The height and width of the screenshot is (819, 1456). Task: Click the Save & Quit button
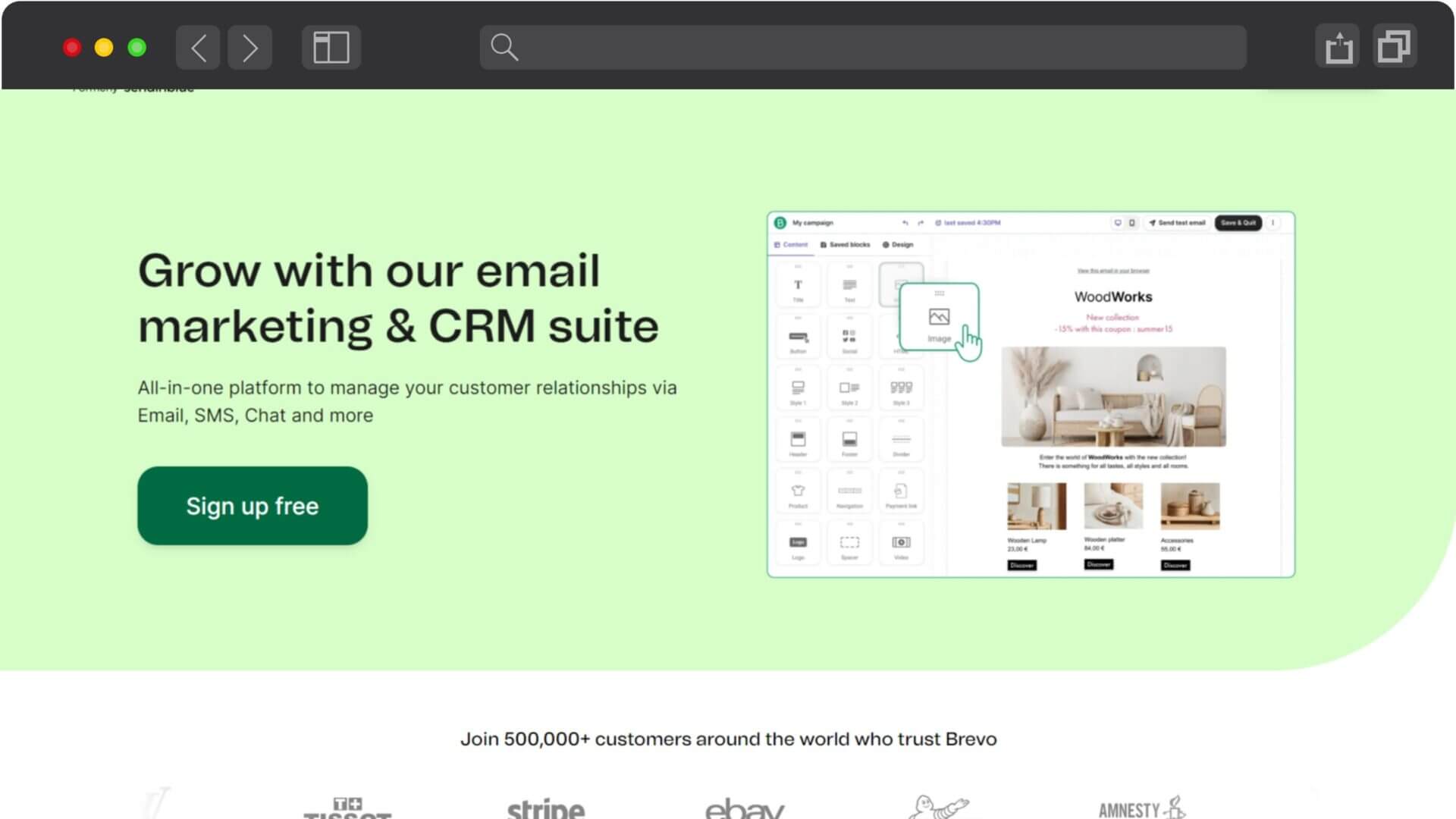click(x=1238, y=223)
